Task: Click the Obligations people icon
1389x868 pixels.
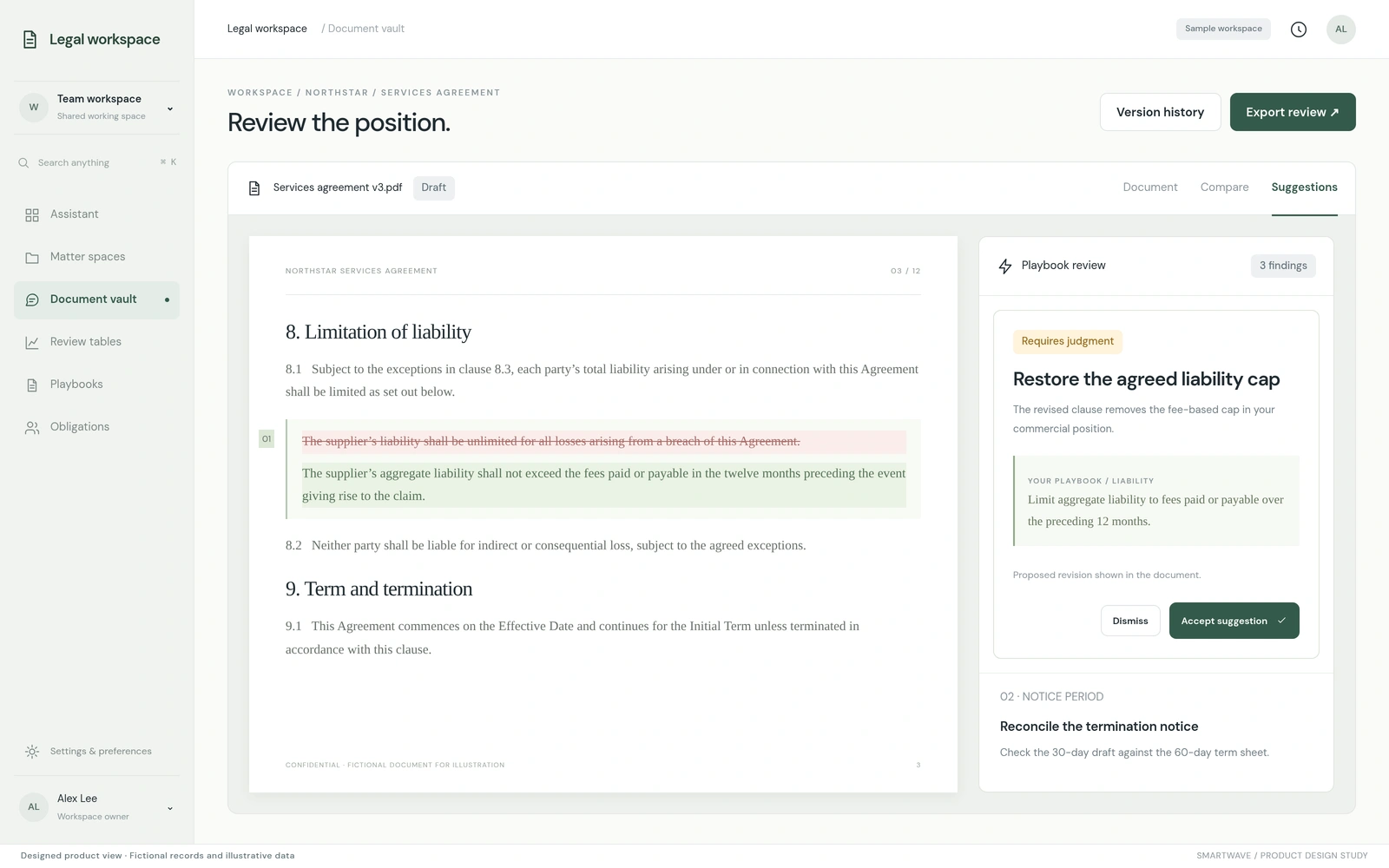Action: pos(32,427)
